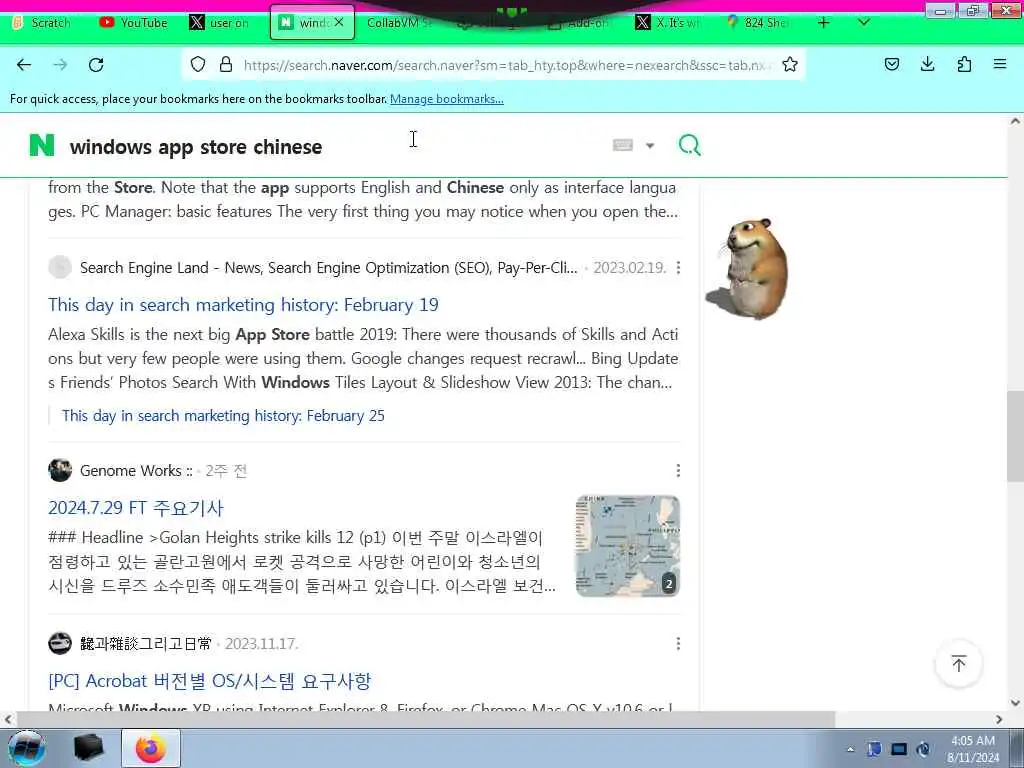Bookmark this page with the star
The image size is (1024, 768).
point(790,64)
